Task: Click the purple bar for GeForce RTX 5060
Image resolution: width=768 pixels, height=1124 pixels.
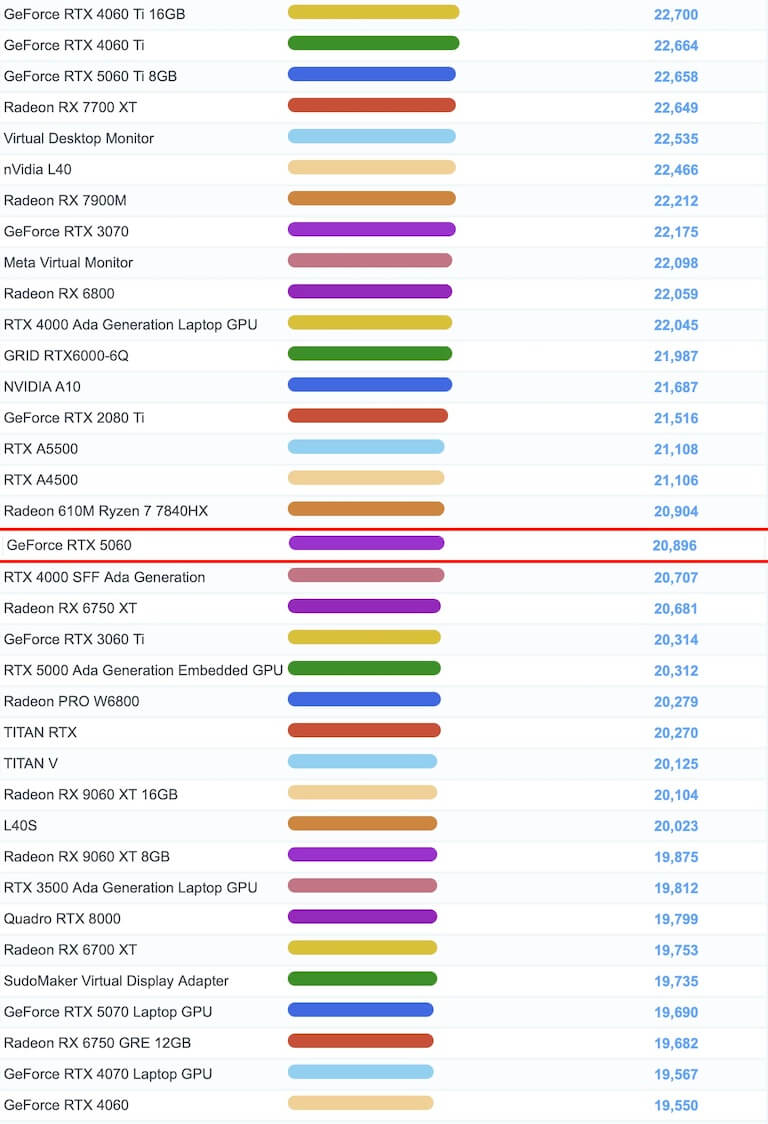Action: [x=366, y=543]
